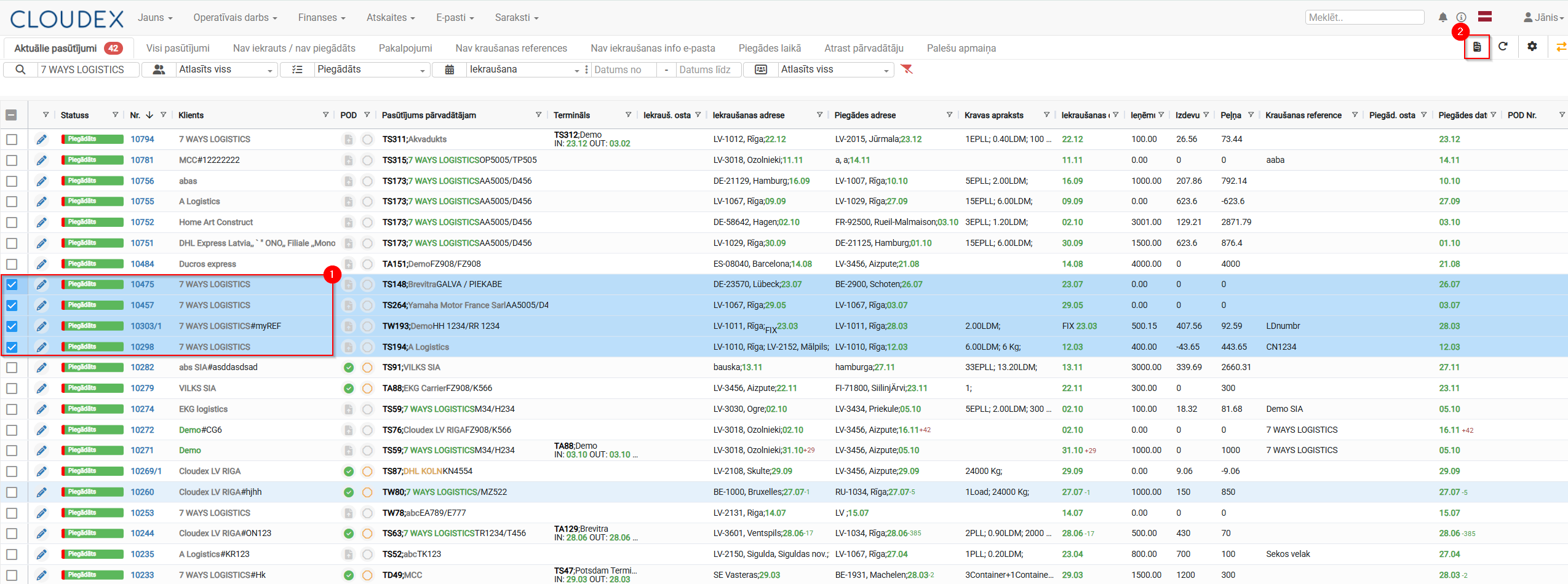Click the refresh icon

pos(1503,47)
